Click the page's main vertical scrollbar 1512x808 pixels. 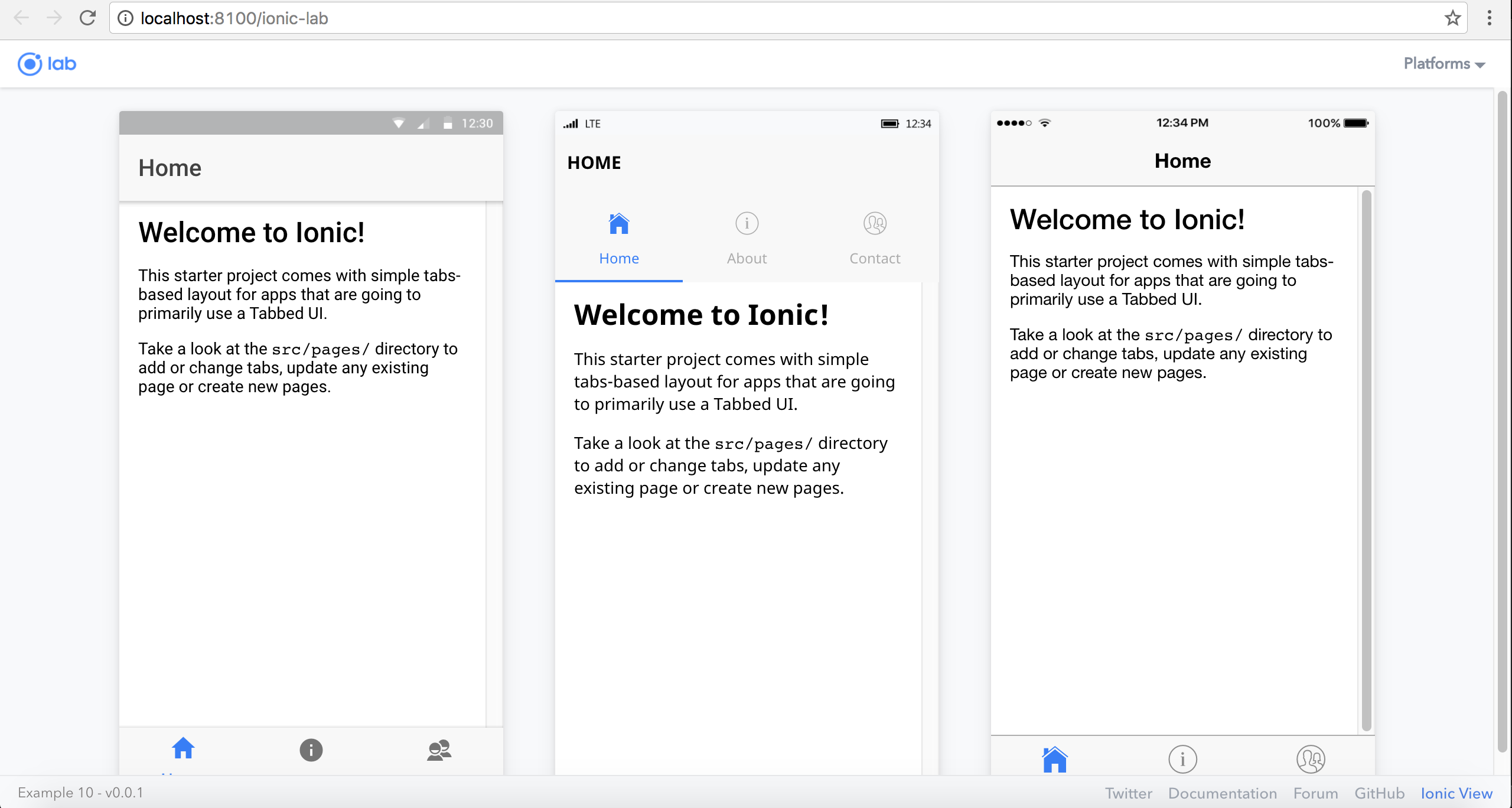point(1503,422)
